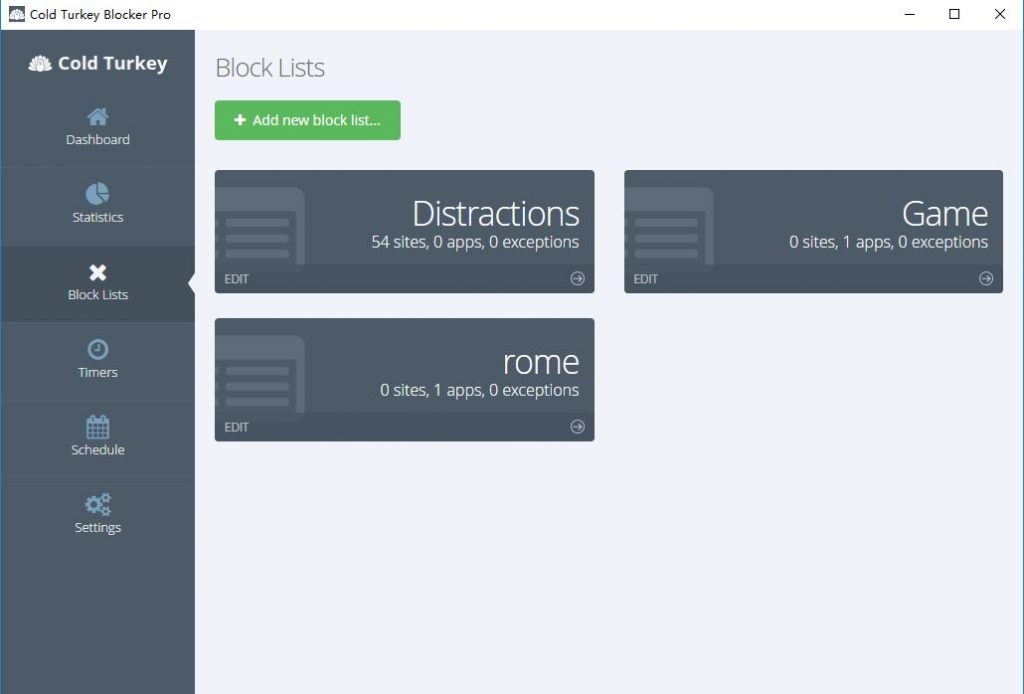Open the Schedule calendar icon
Viewport: 1024px width, 694px height.
(97, 427)
